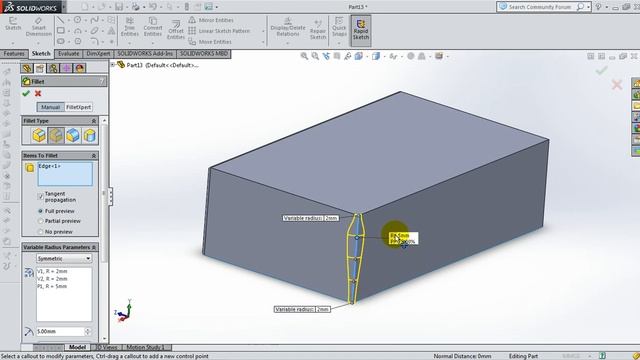The image size is (640, 360).
Task: Click the Linear Sketch Pattern tool
Action: click(219, 31)
